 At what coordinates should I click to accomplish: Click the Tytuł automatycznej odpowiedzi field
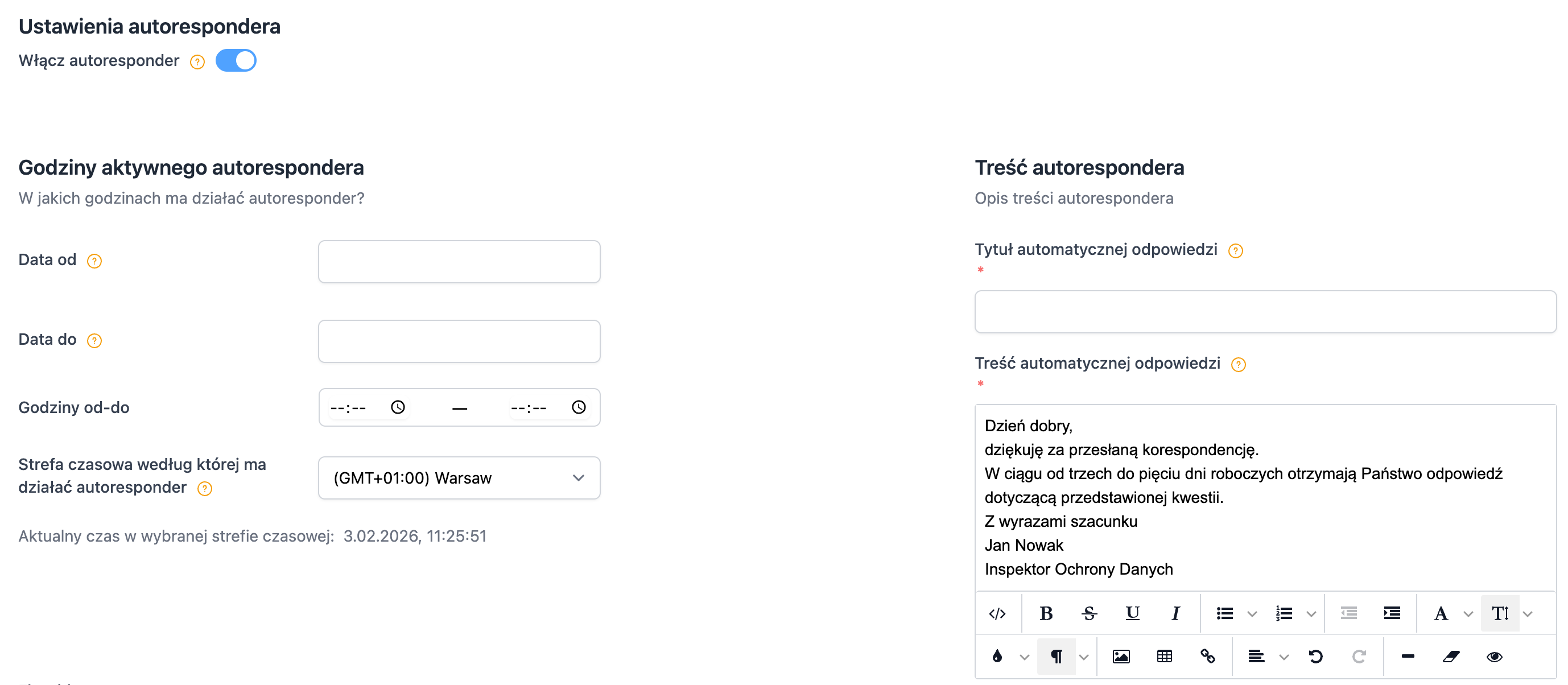(x=1265, y=312)
